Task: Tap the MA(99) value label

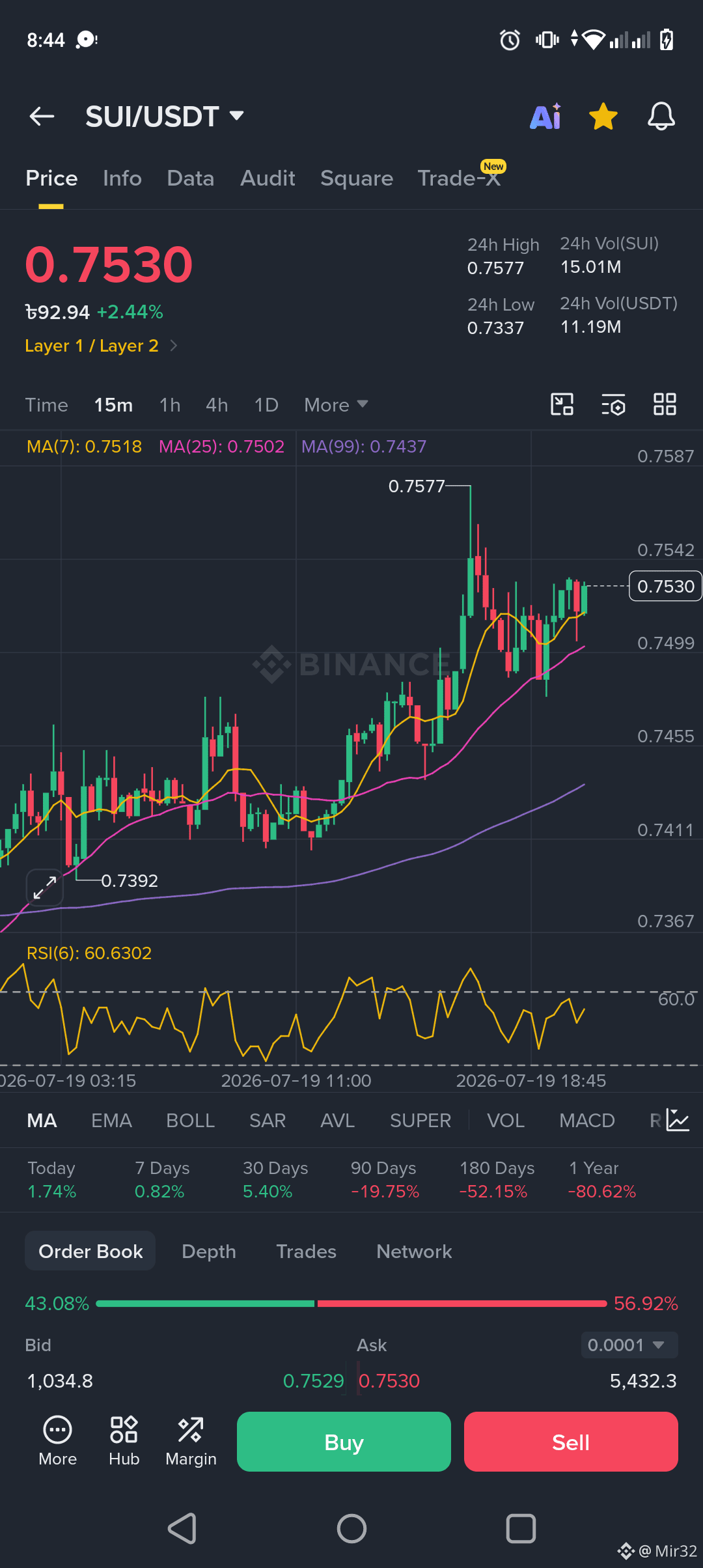Action: (364, 447)
